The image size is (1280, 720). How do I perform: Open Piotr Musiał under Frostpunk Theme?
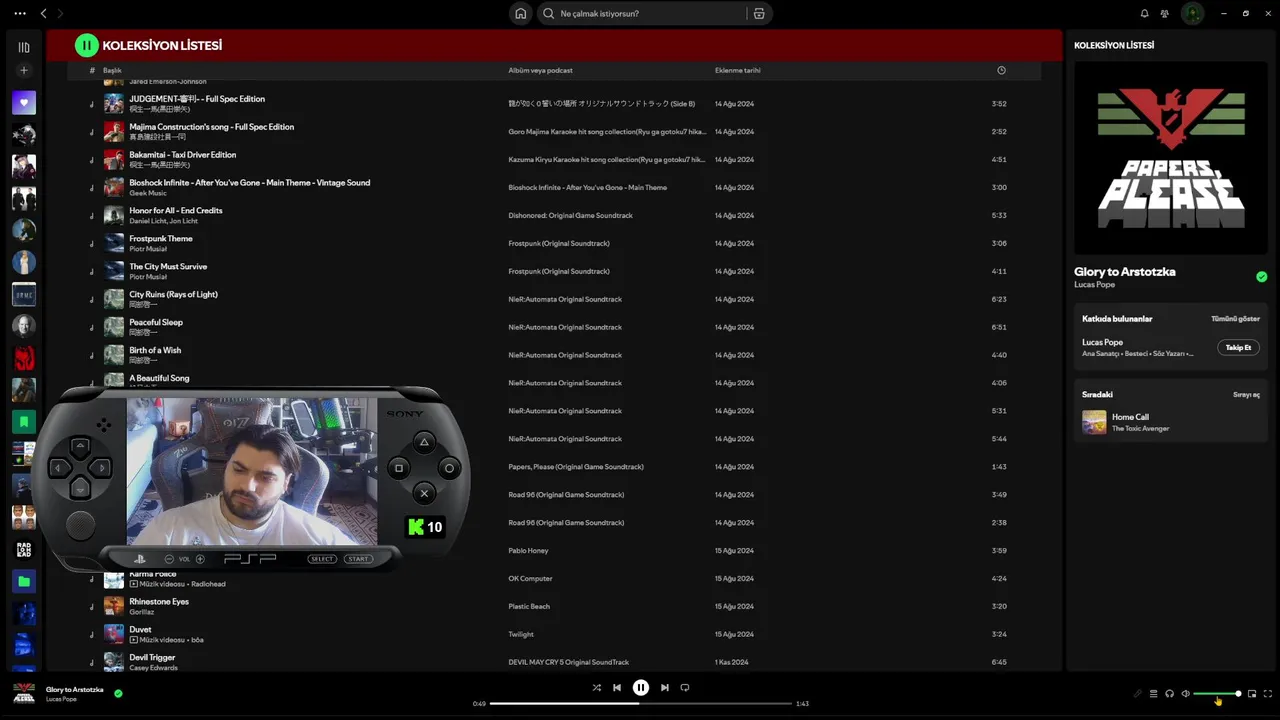pyautogui.click(x=148, y=249)
